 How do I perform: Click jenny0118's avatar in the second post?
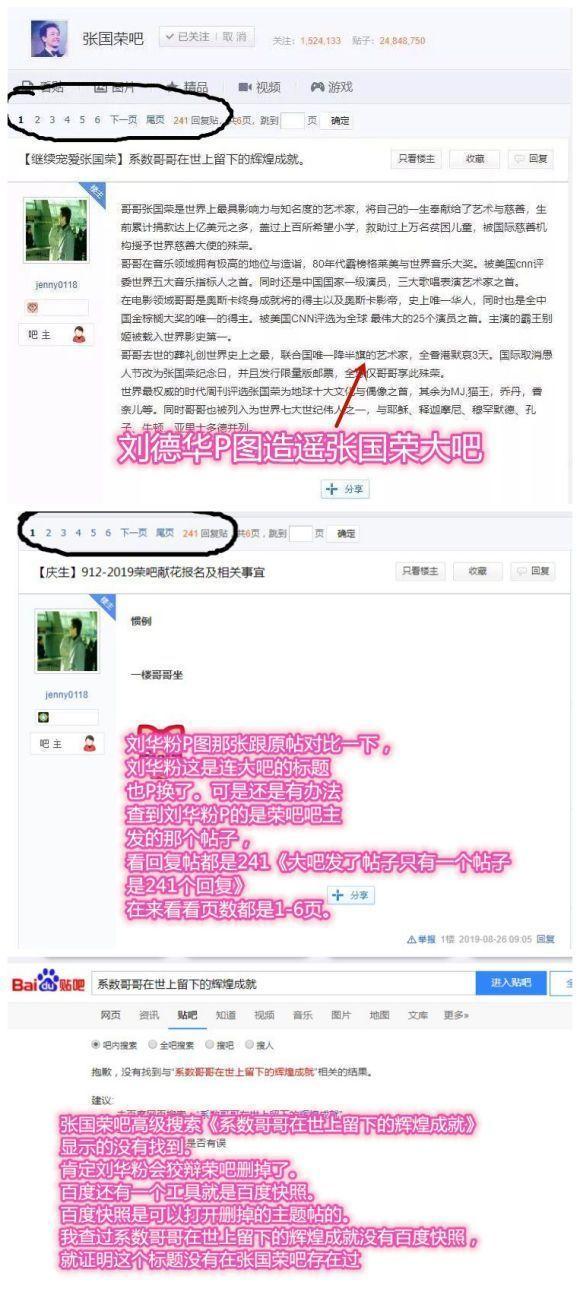[x=67, y=641]
